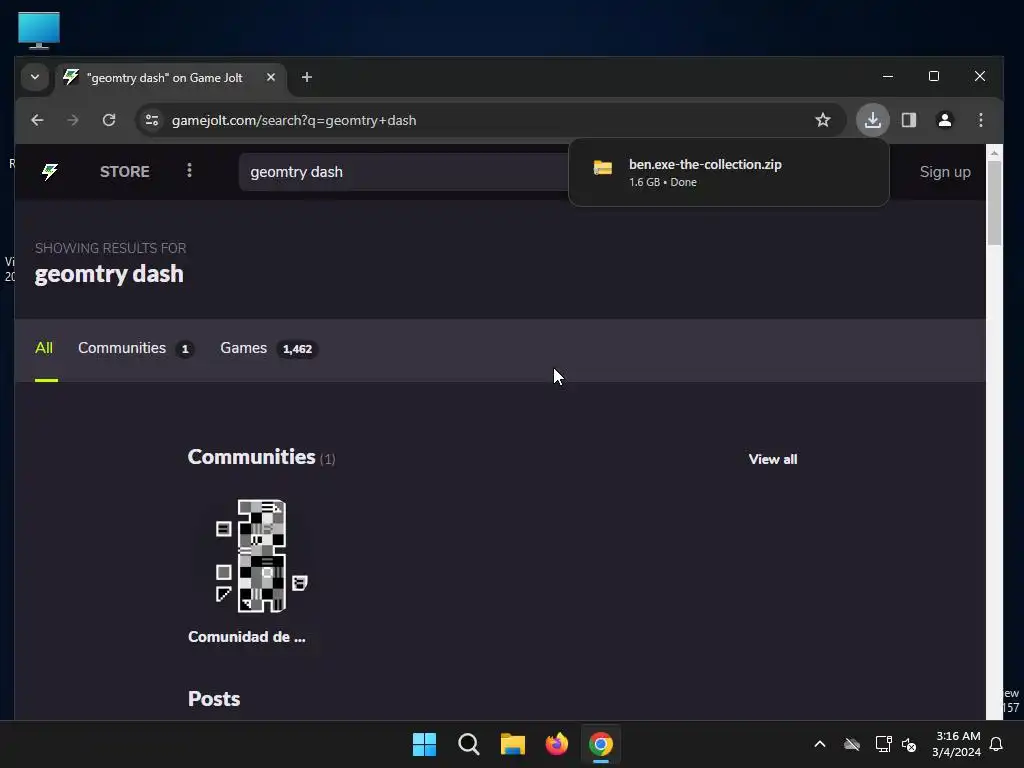Open the STORE link

[124, 172]
